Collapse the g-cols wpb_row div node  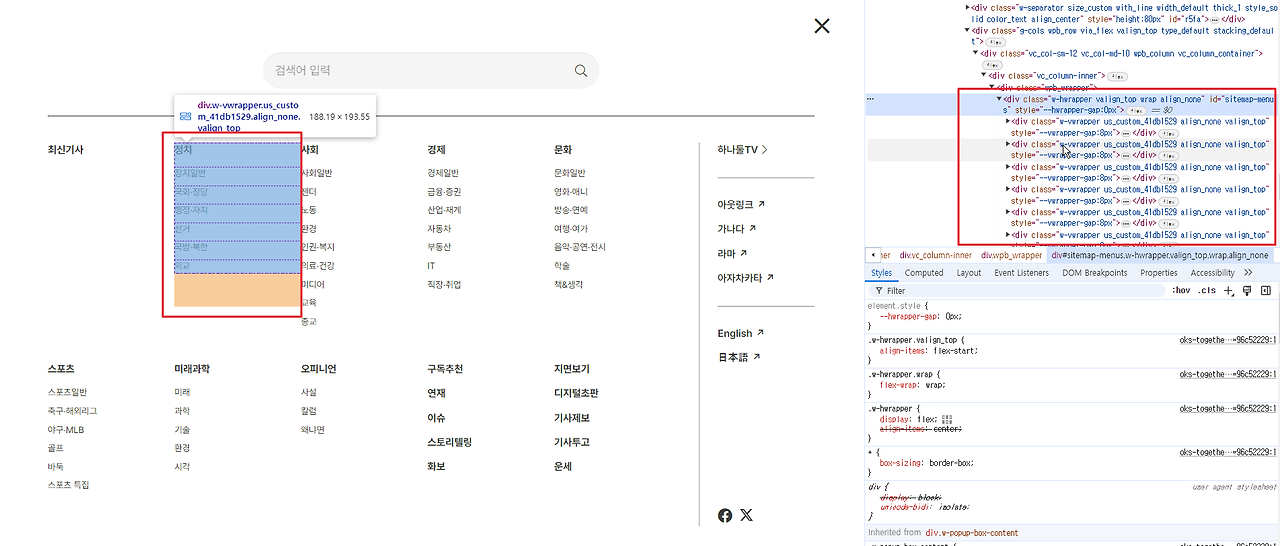pyautogui.click(x=967, y=30)
